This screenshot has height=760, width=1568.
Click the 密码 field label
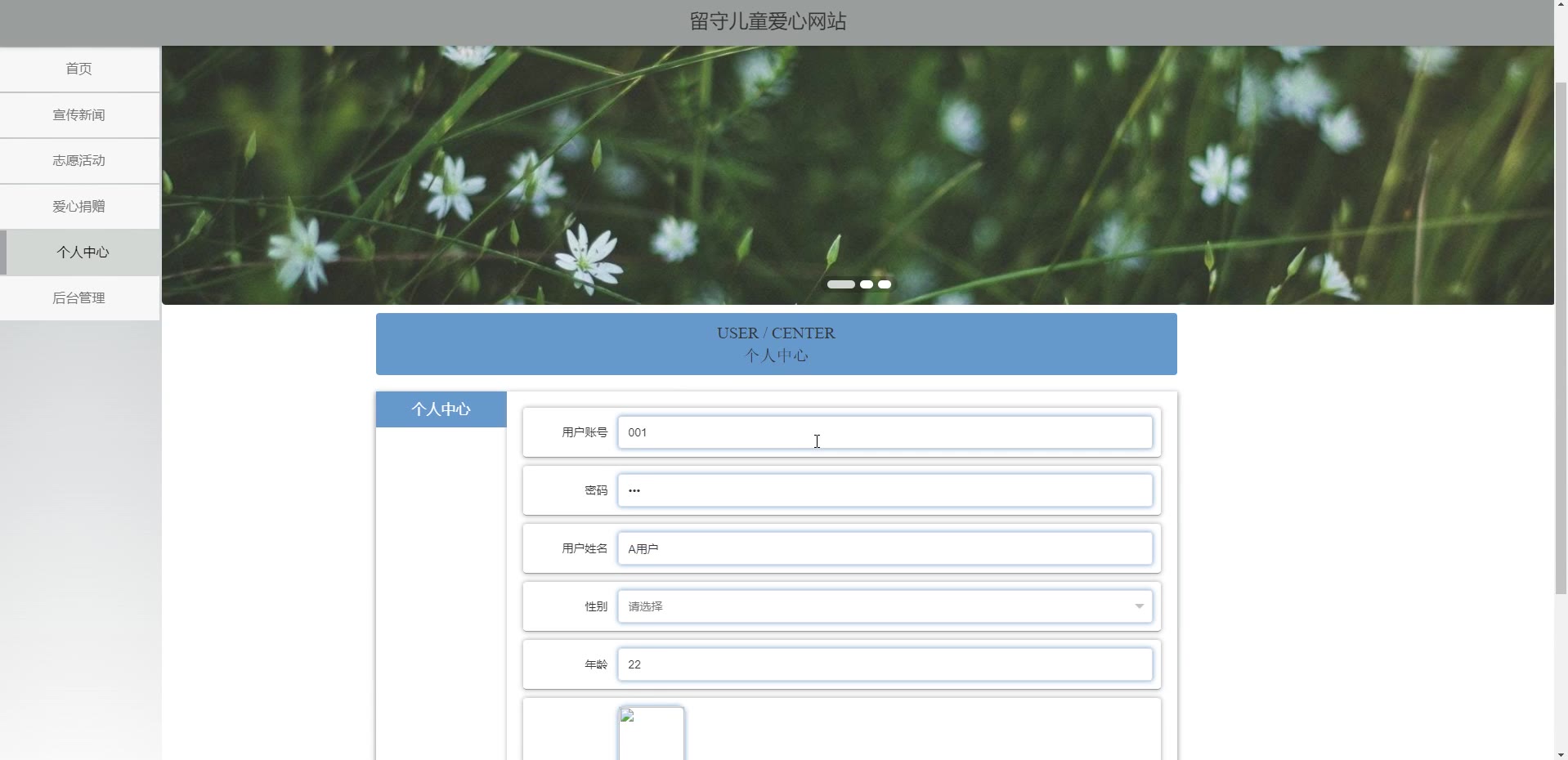pos(596,490)
